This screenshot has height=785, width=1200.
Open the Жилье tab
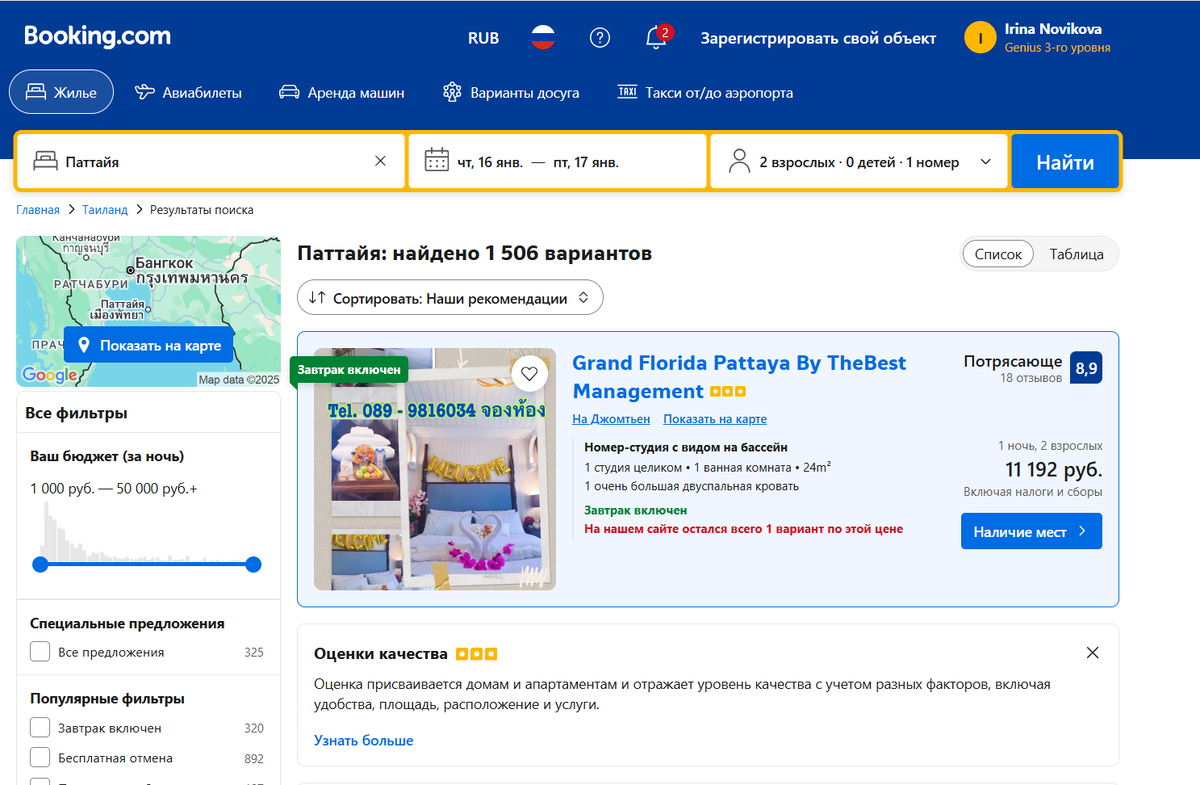pyautogui.click(x=61, y=92)
